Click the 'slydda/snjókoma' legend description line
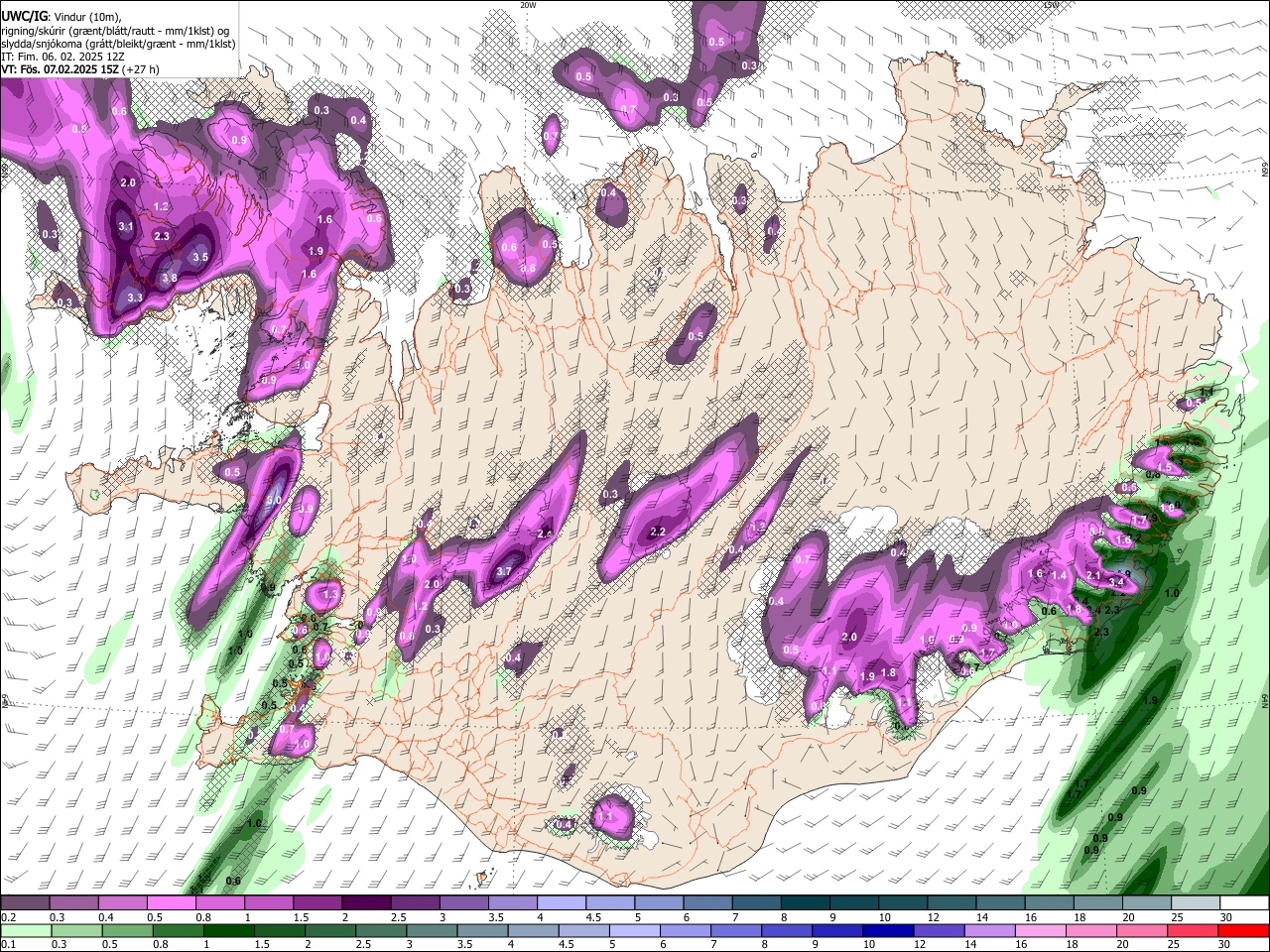Screen dimensions: 1270x952 [x=118, y=44]
